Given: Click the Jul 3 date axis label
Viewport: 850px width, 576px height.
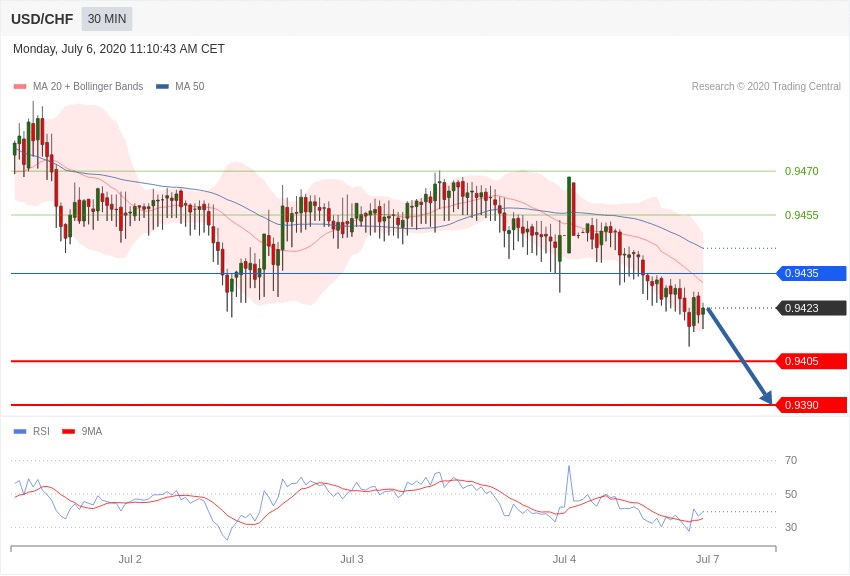Looking at the screenshot, I should pos(352,559).
